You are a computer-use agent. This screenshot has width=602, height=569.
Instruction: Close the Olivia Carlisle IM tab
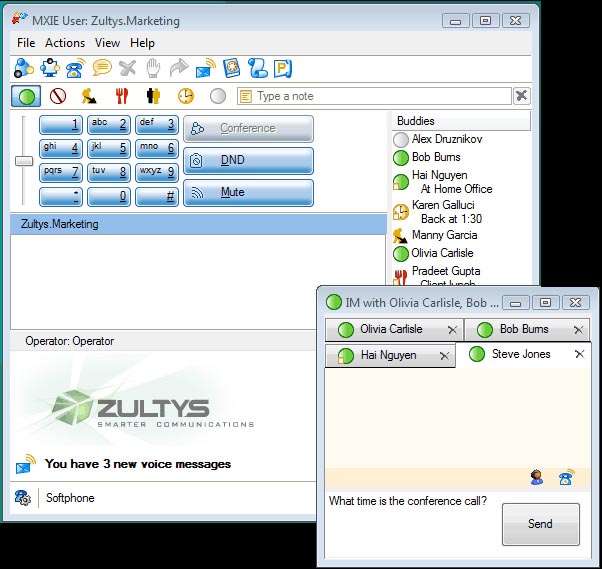pos(453,330)
